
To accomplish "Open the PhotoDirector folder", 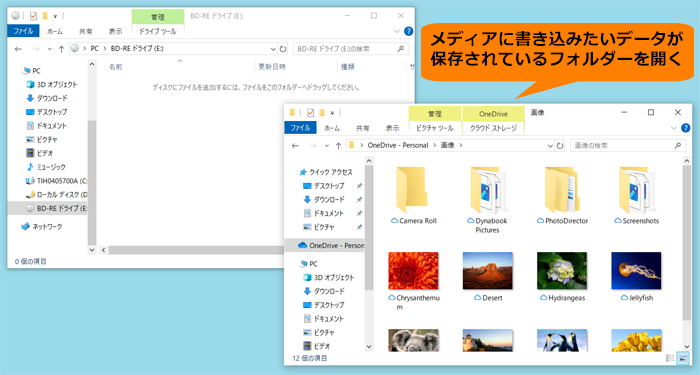I will (x=562, y=196).
